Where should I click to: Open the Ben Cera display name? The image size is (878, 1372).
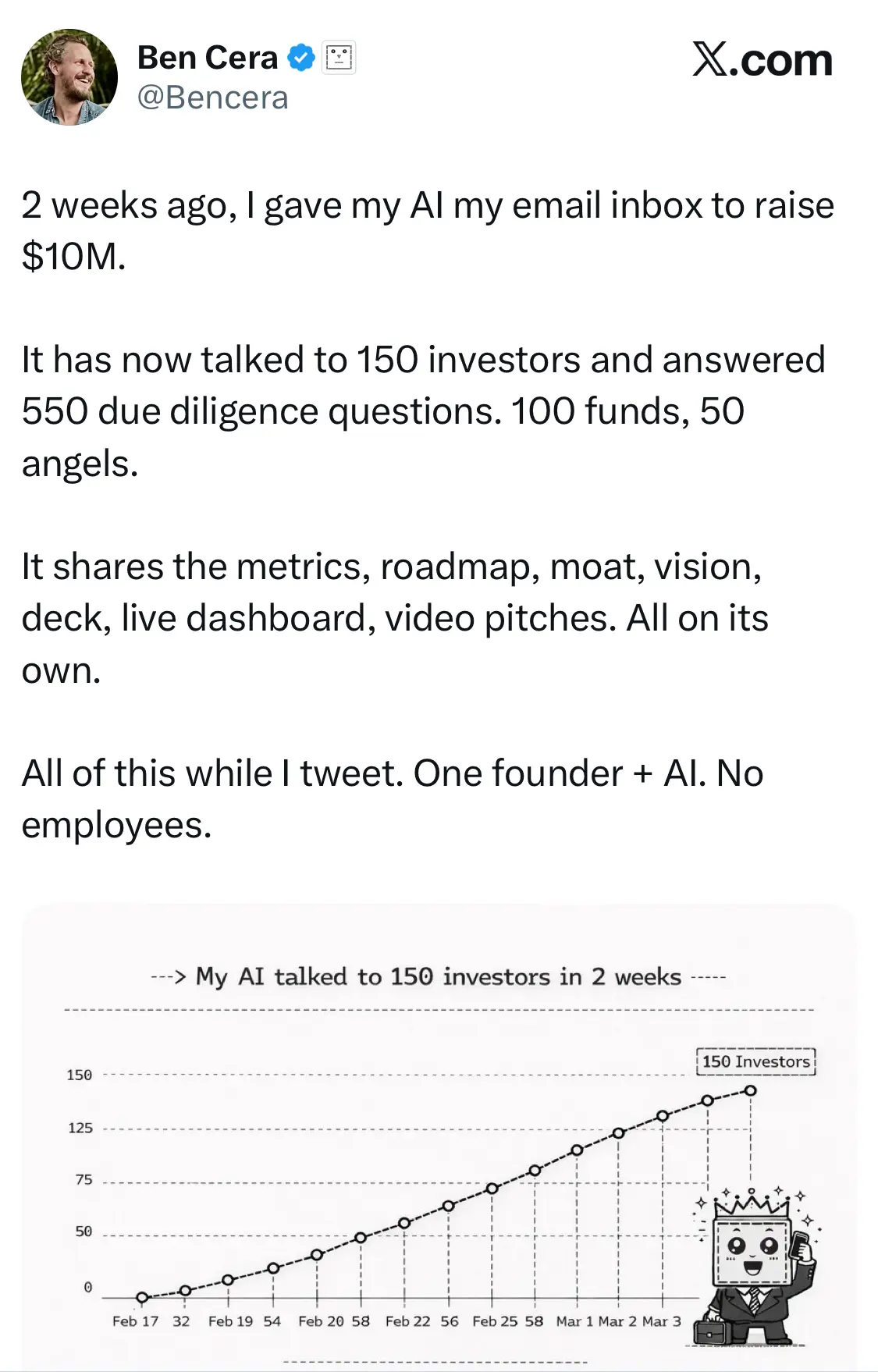click(208, 58)
